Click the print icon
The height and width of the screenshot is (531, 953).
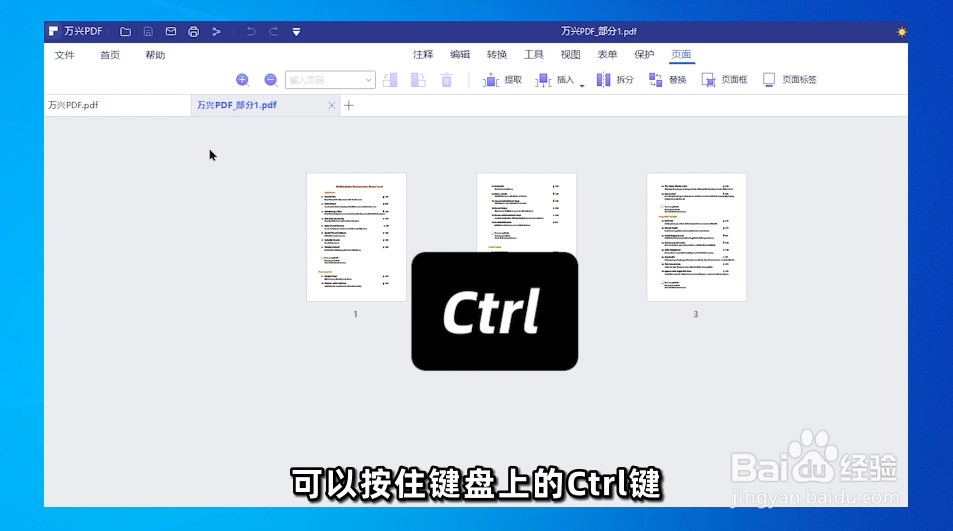(193, 32)
